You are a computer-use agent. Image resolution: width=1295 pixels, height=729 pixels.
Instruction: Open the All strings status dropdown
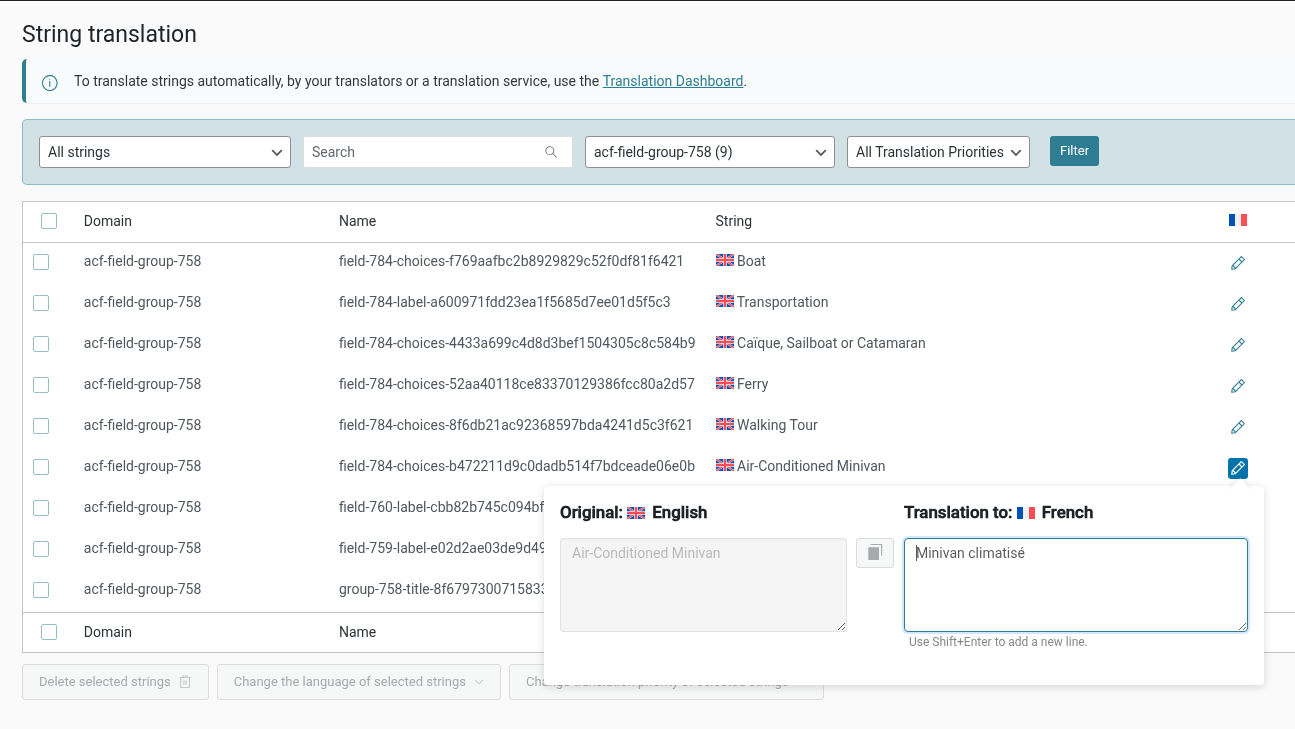(x=165, y=152)
